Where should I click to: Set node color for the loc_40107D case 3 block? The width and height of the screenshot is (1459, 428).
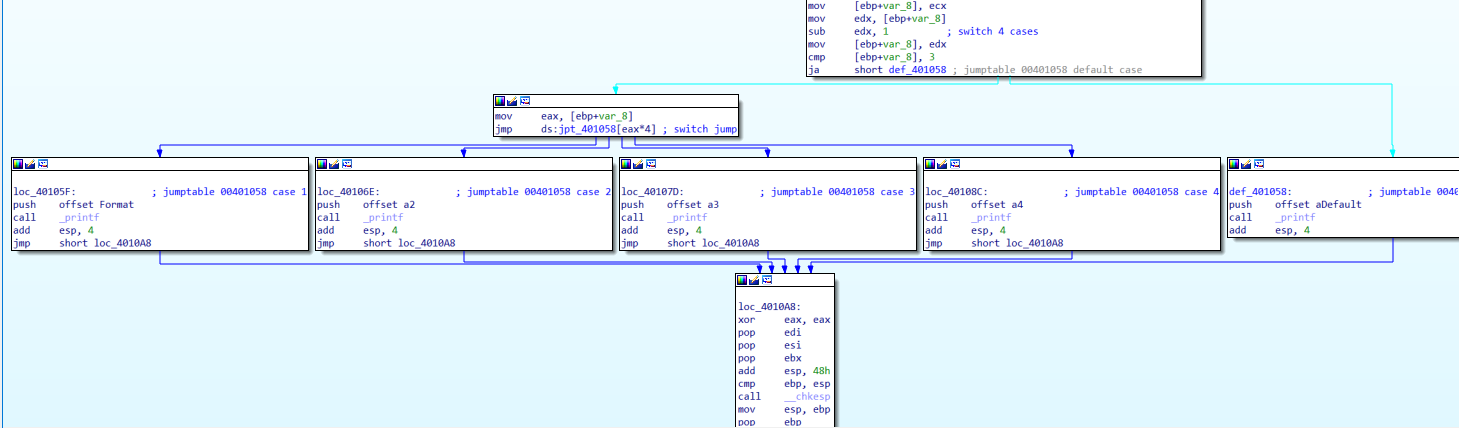tap(627, 163)
